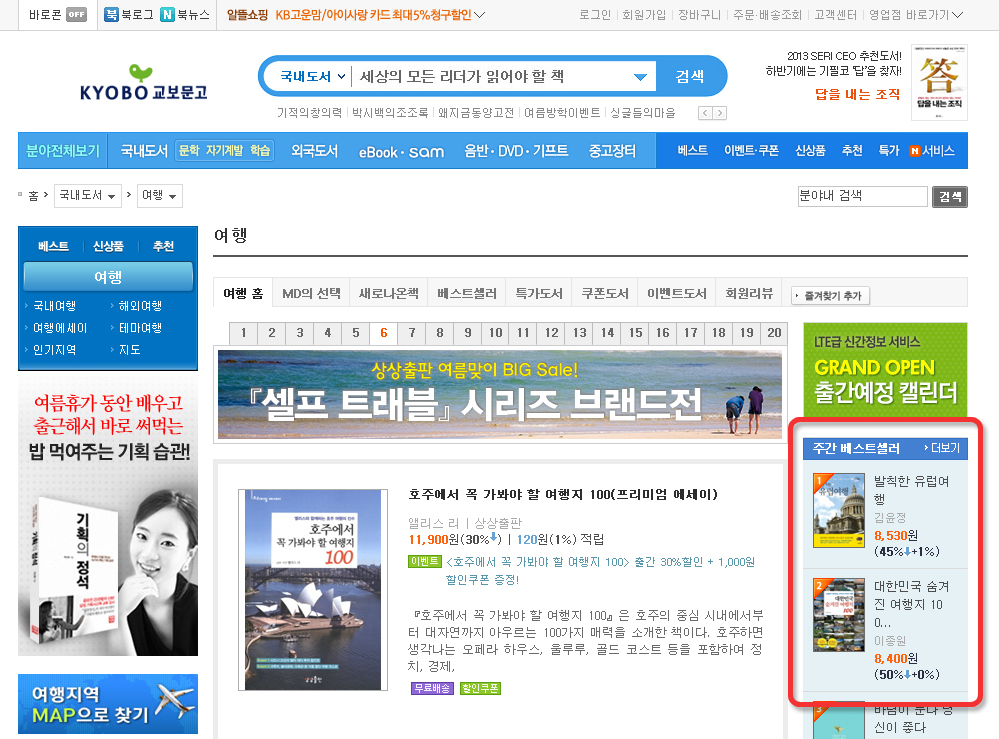Select the sidebar 신상품 tab

pos(108,246)
